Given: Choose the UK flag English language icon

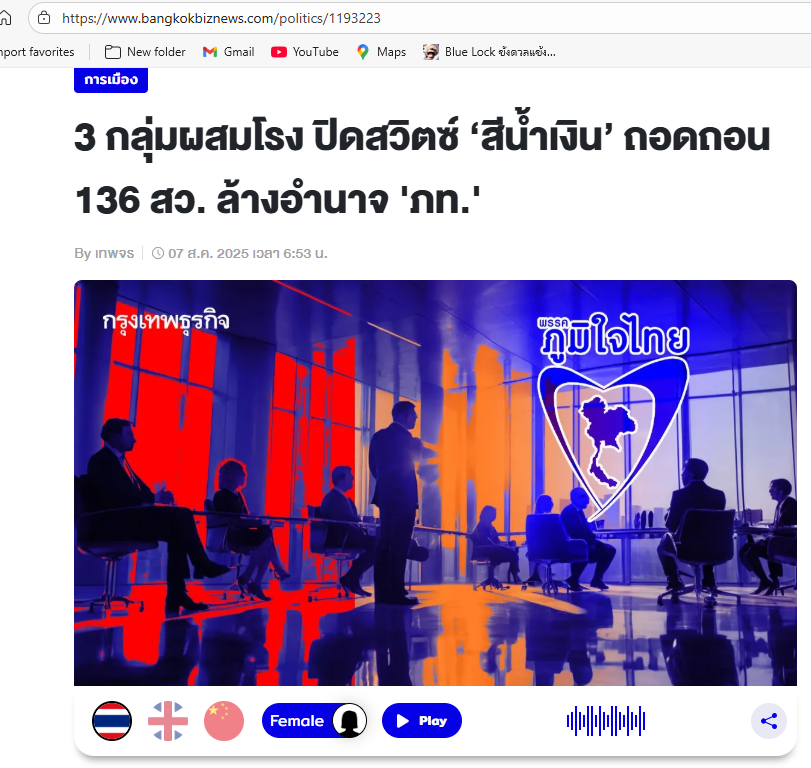Looking at the screenshot, I should (x=168, y=720).
